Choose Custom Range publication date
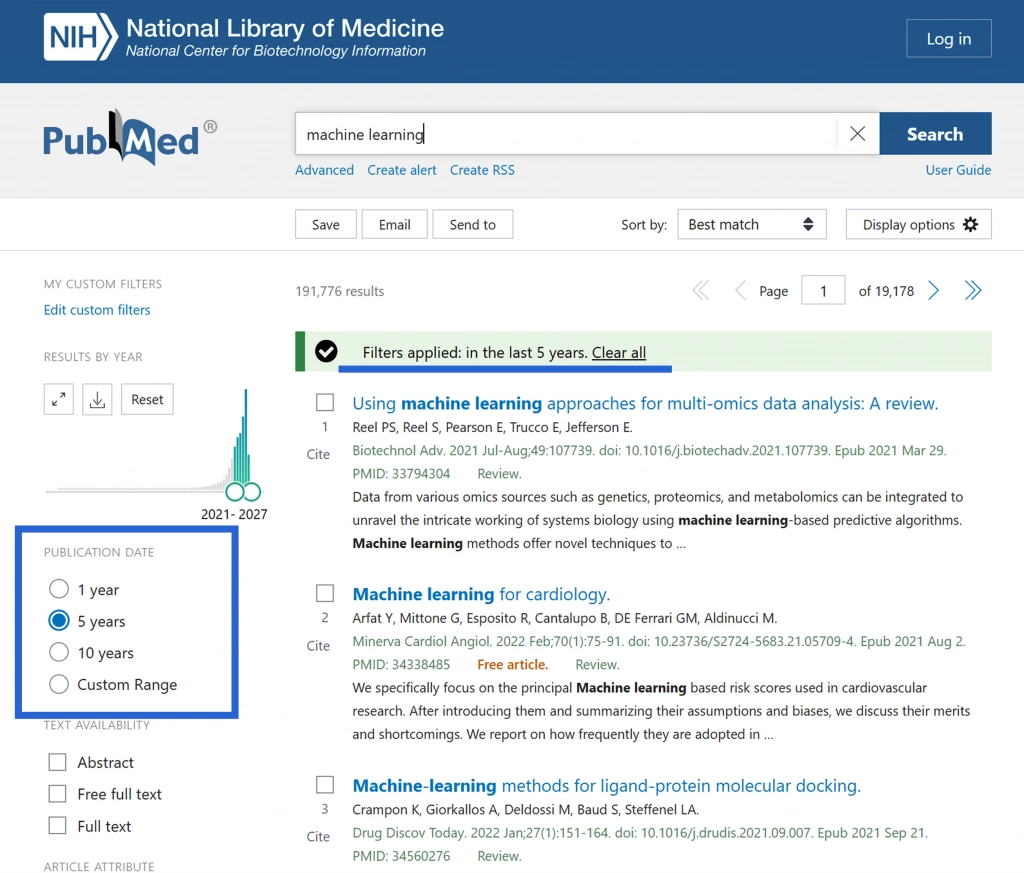 (59, 684)
